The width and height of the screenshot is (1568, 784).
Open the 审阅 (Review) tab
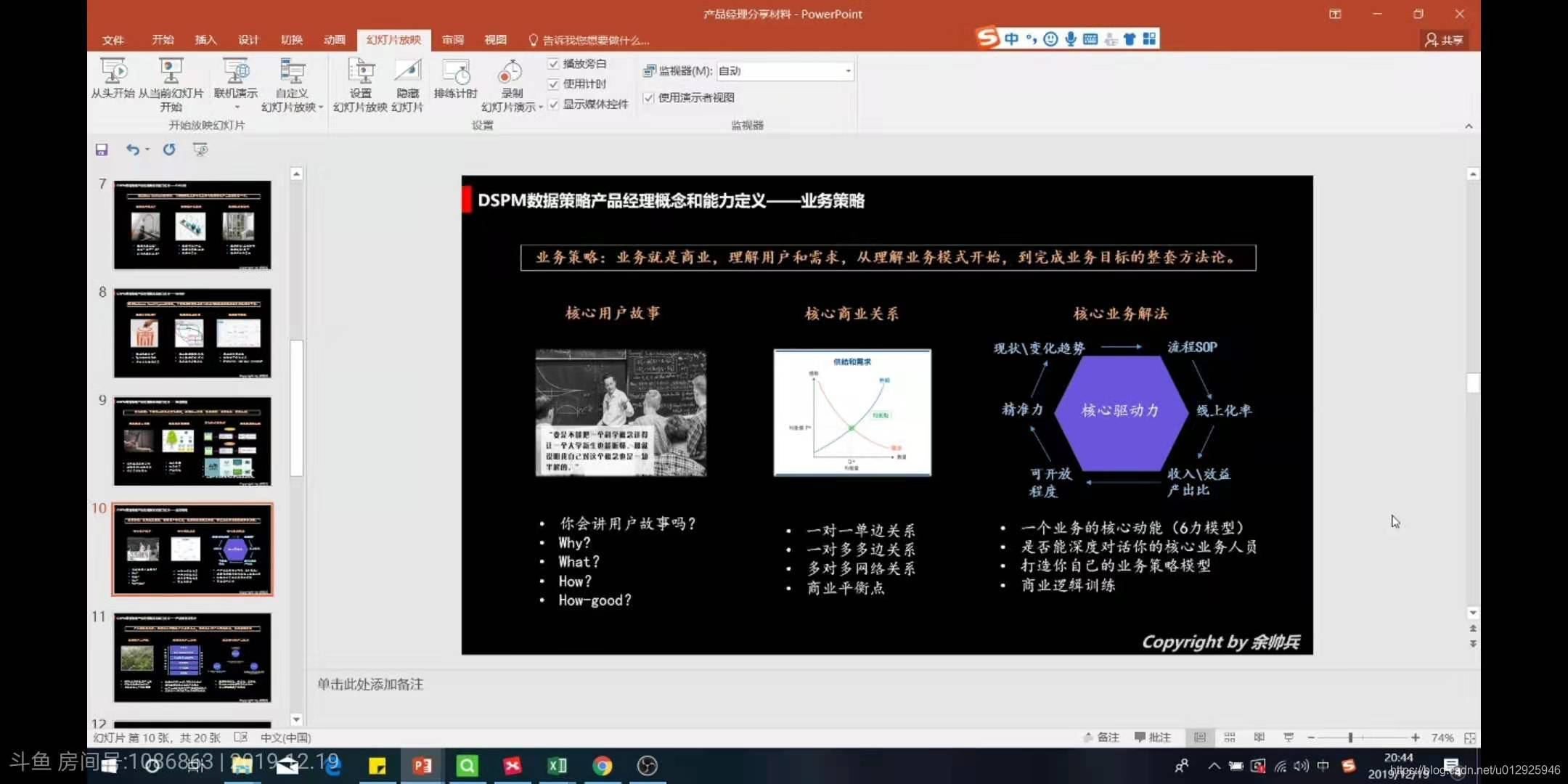[x=452, y=40]
